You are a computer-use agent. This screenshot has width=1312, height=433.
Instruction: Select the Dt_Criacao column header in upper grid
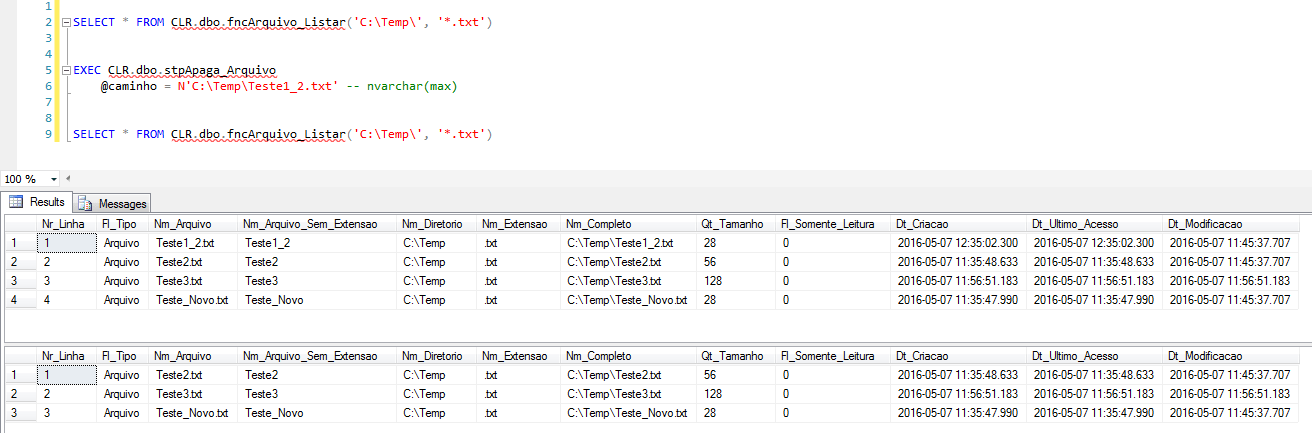point(959,224)
